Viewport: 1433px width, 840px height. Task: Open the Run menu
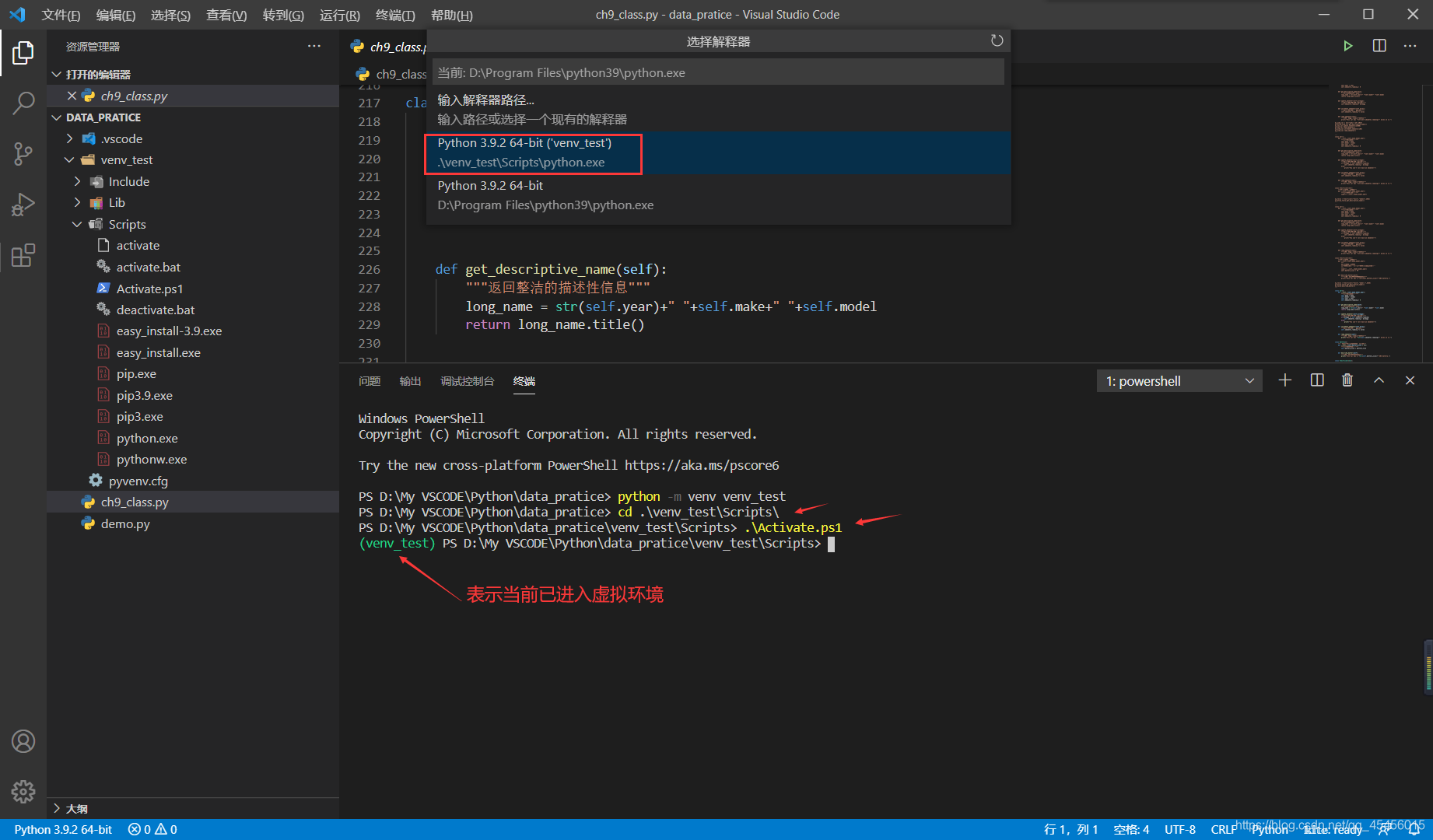click(340, 15)
